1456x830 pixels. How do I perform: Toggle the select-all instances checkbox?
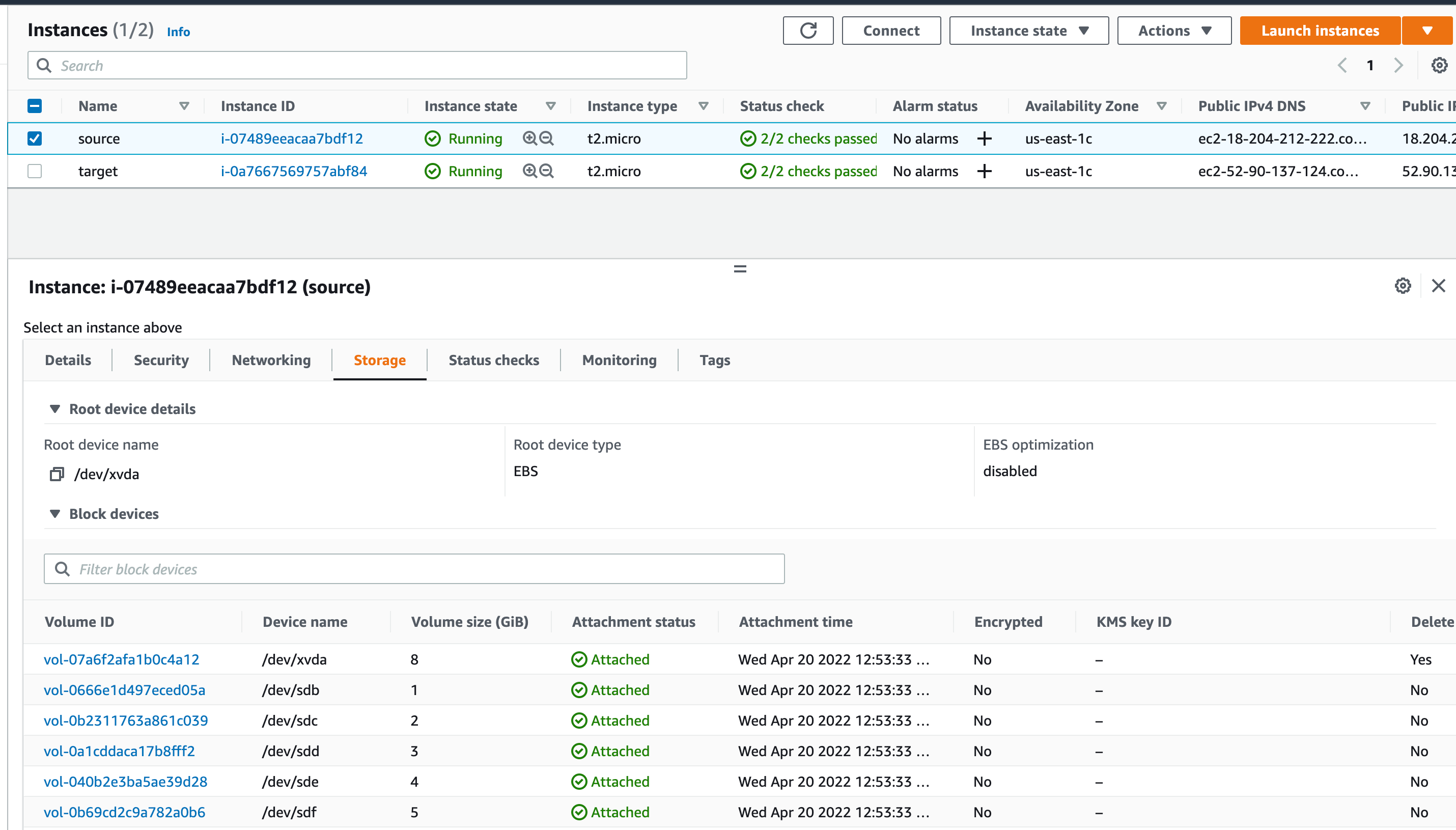tap(34, 106)
